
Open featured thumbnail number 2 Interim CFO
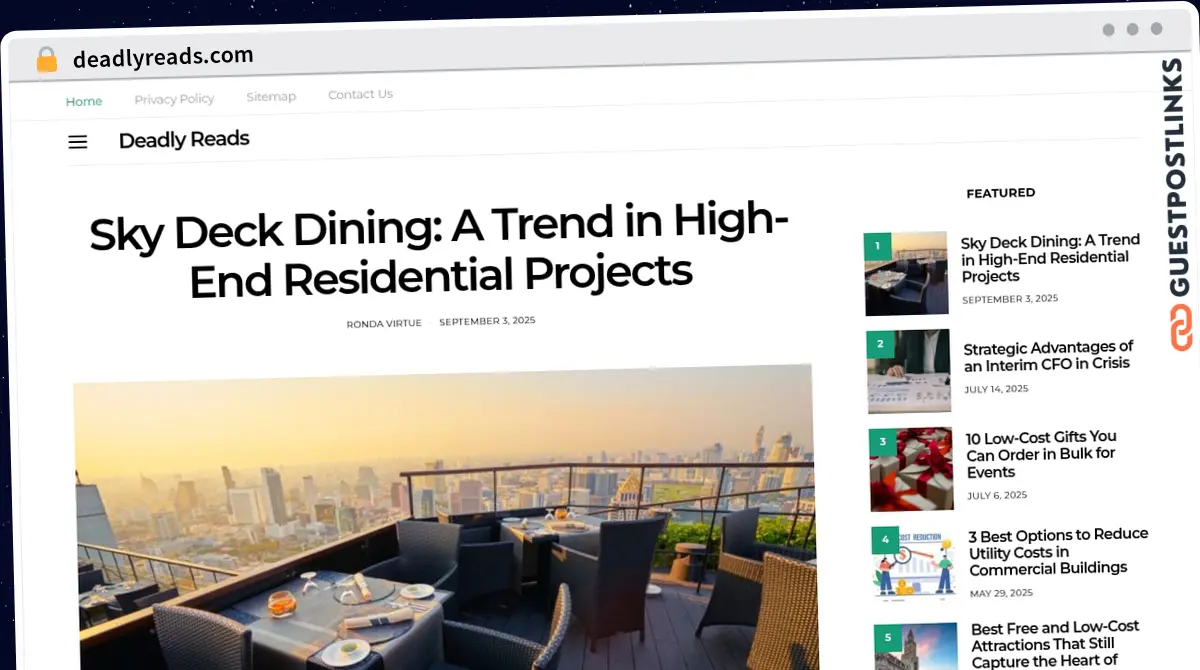[x=909, y=371]
